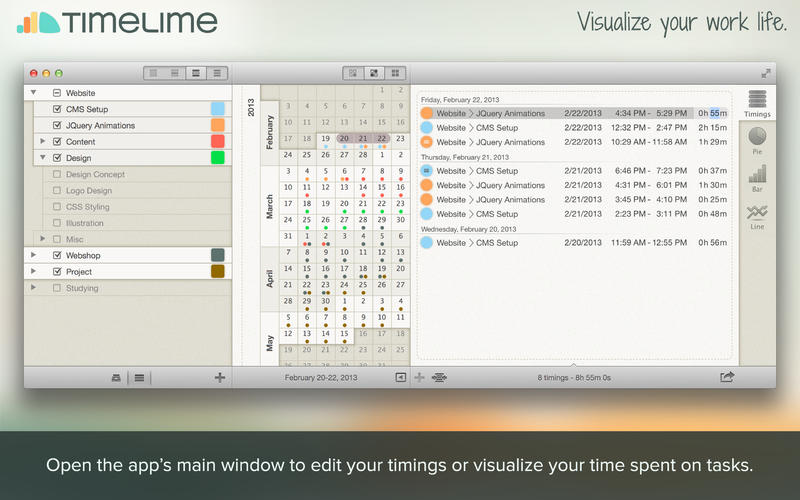Uncheck the Design checkbox
Image resolution: width=800 pixels, height=500 pixels.
point(57,158)
